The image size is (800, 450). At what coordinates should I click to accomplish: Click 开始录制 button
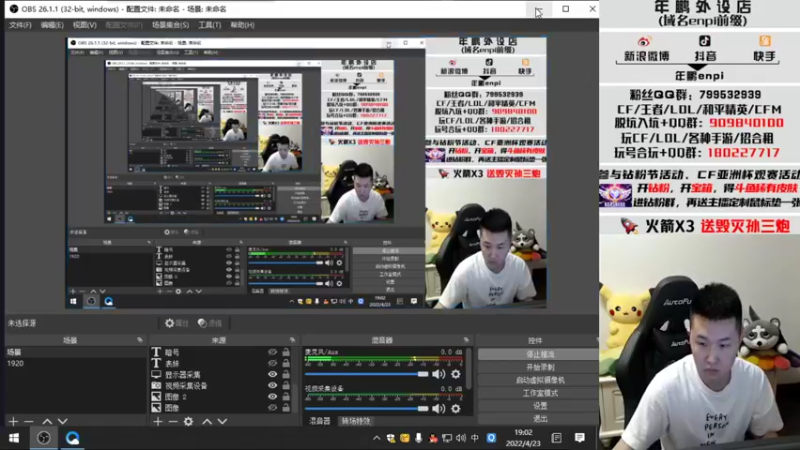pyautogui.click(x=540, y=367)
